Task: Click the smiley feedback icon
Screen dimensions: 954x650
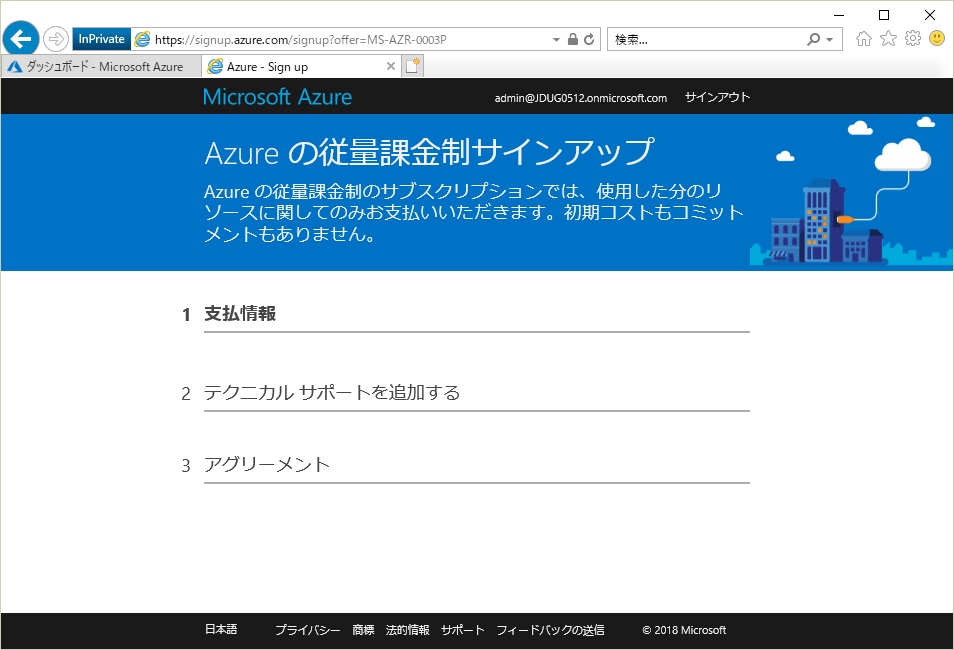Action: pyautogui.click(x=937, y=39)
